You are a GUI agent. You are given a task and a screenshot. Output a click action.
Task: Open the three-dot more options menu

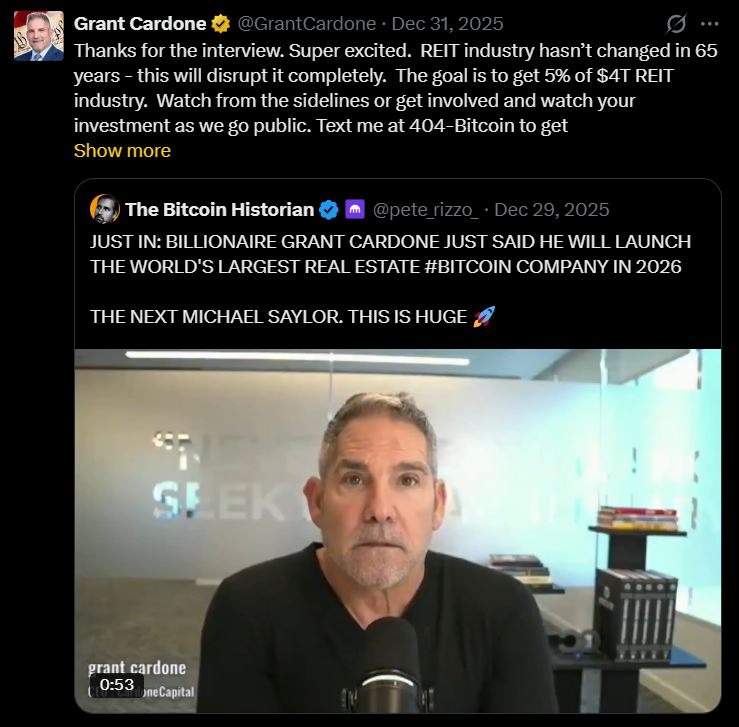tap(709, 24)
